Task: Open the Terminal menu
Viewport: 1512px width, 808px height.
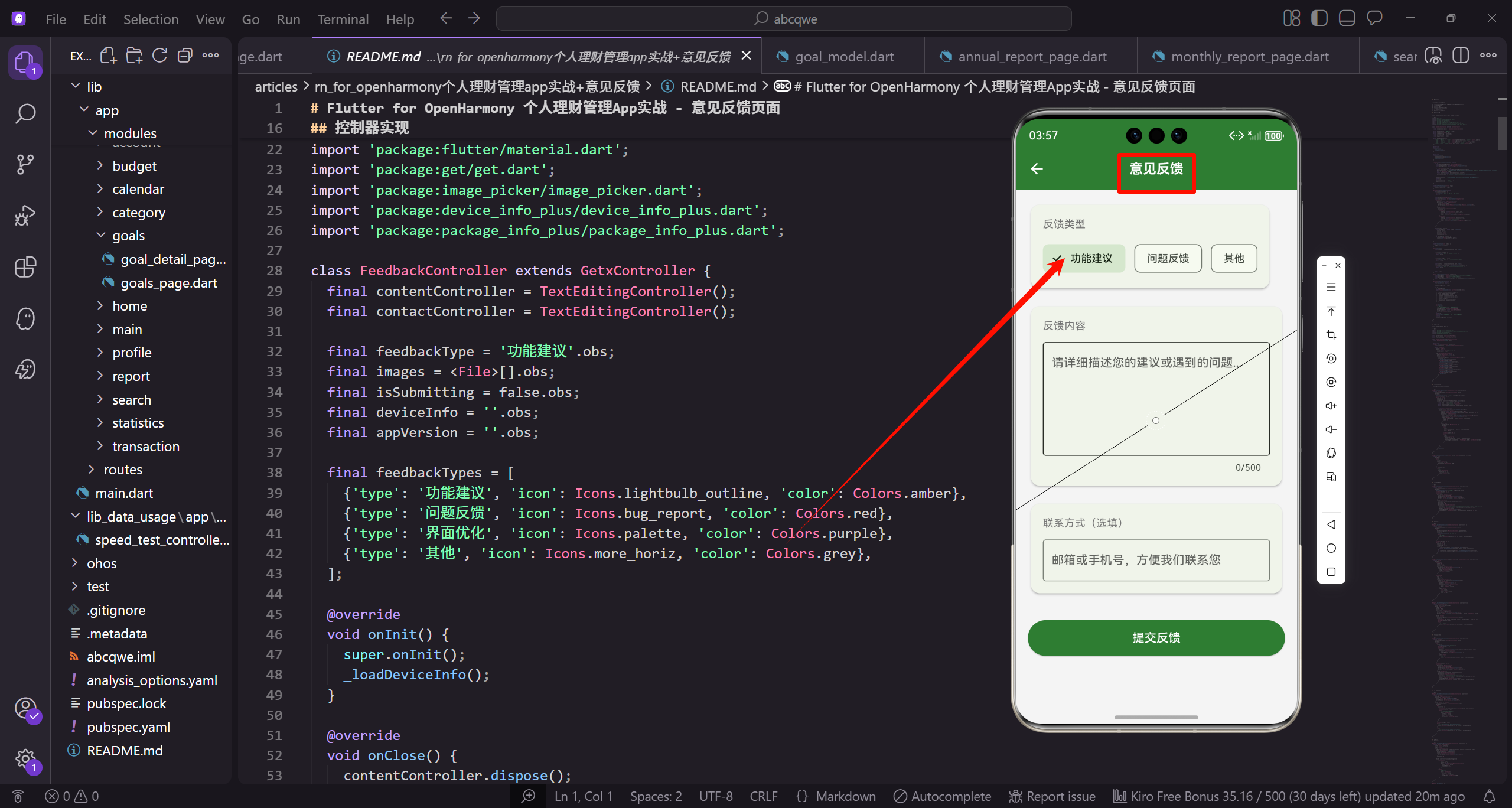Action: pyautogui.click(x=343, y=19)
